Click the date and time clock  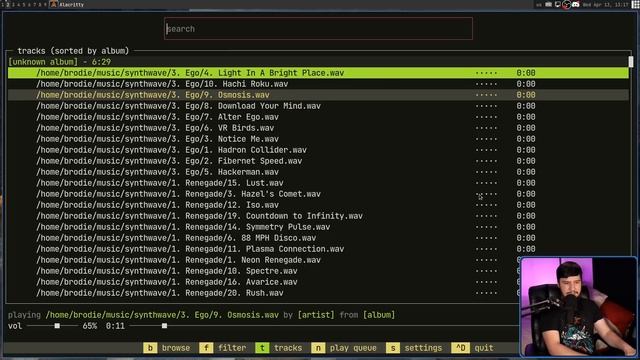pos(606,4)
